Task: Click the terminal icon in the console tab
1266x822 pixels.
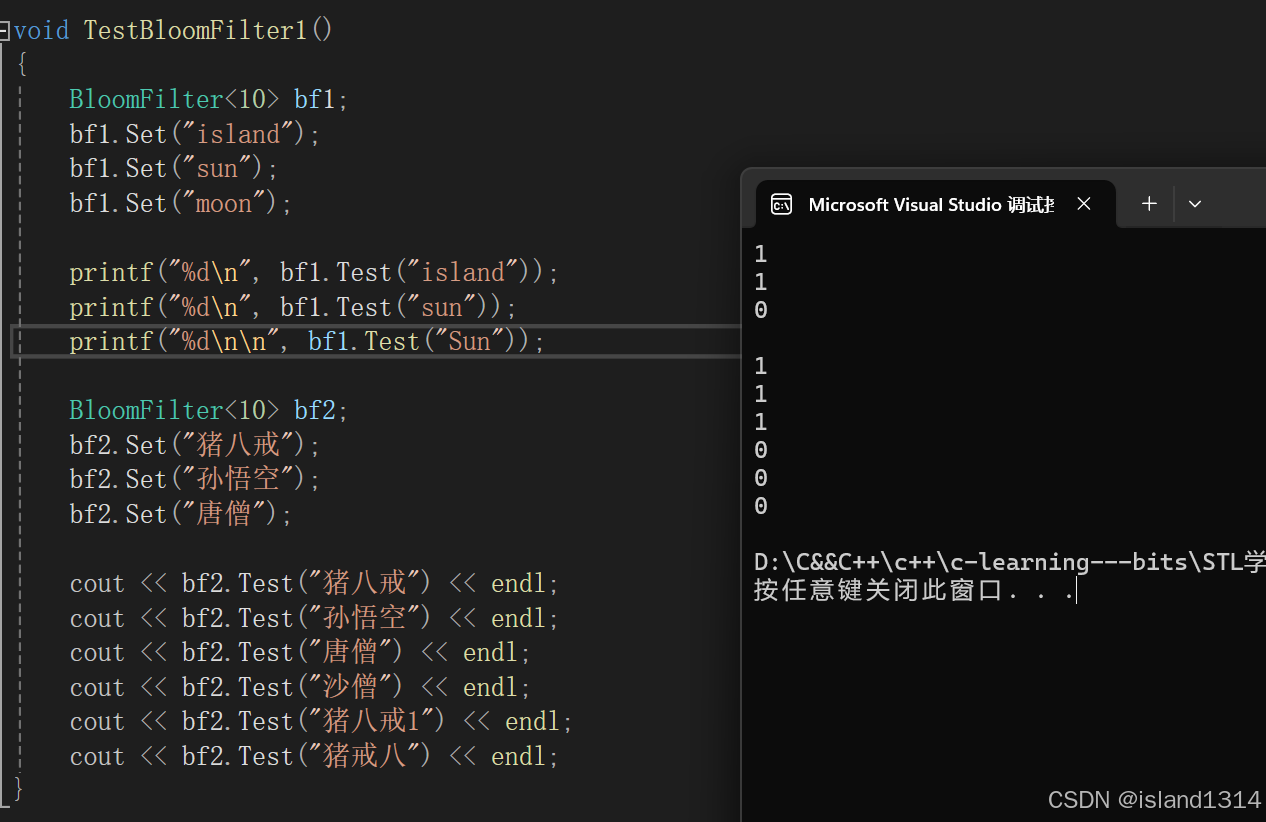Action: coord(781,205)
